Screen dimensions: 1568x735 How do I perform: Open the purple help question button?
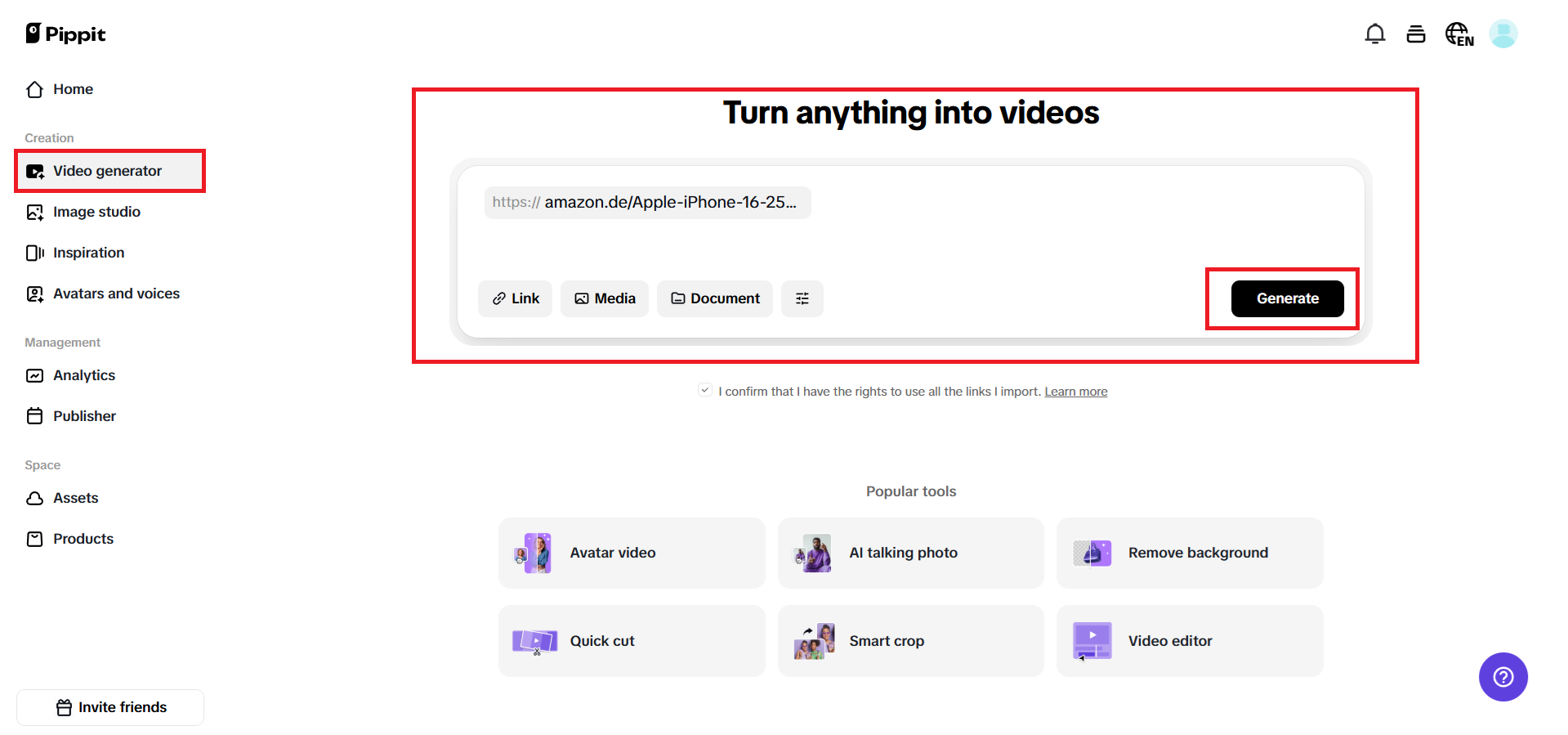point(1503,677)
